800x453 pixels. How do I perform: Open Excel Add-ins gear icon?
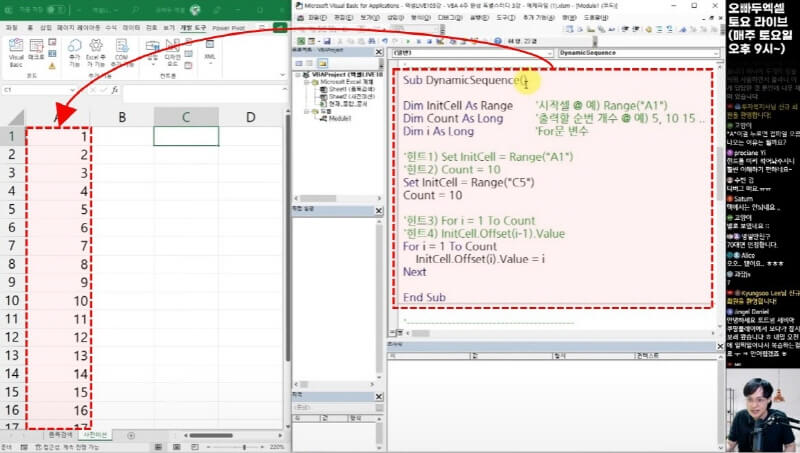click(x=96, y=52)
